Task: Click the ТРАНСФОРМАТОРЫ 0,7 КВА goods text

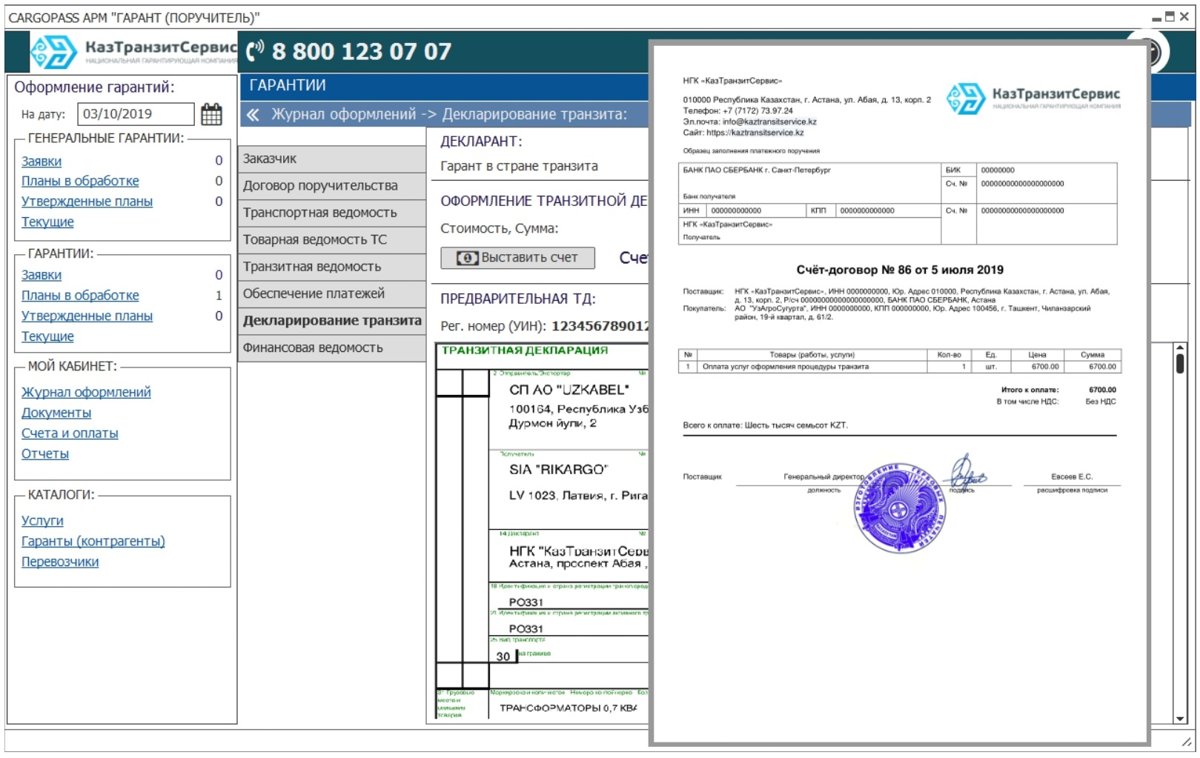Action: point(568,709)
